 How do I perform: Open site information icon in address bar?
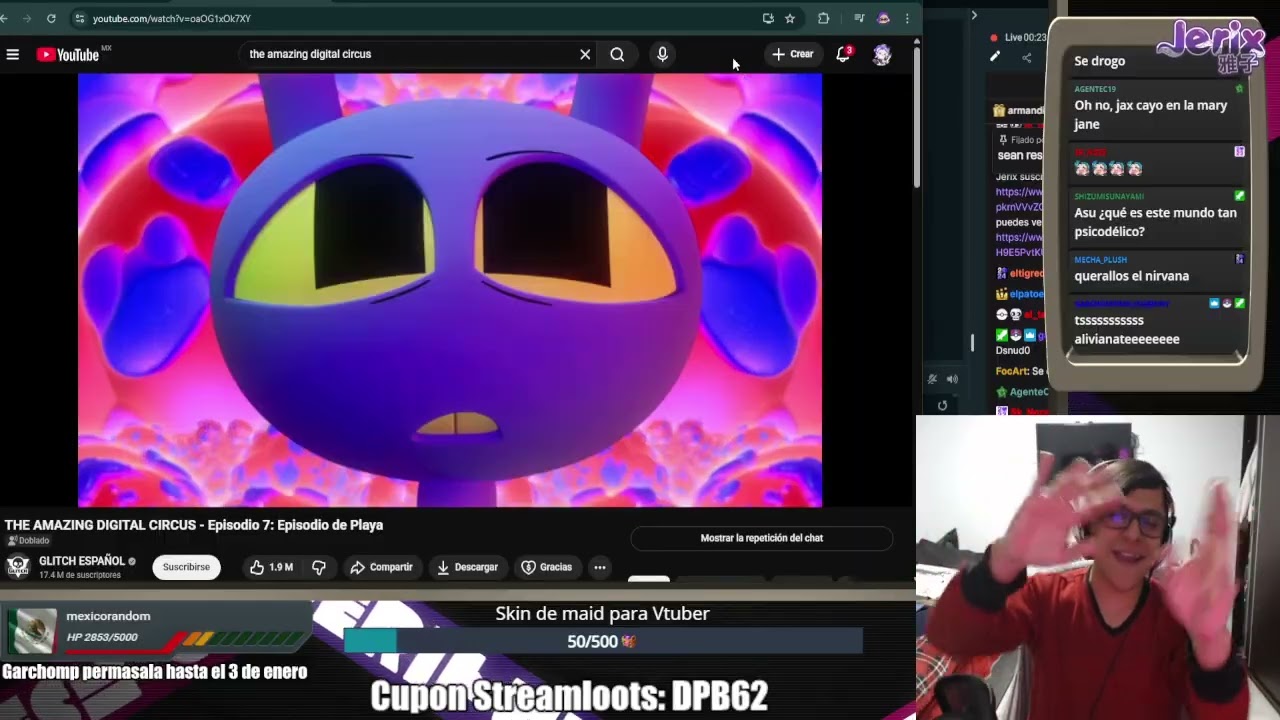pos(79,18)
